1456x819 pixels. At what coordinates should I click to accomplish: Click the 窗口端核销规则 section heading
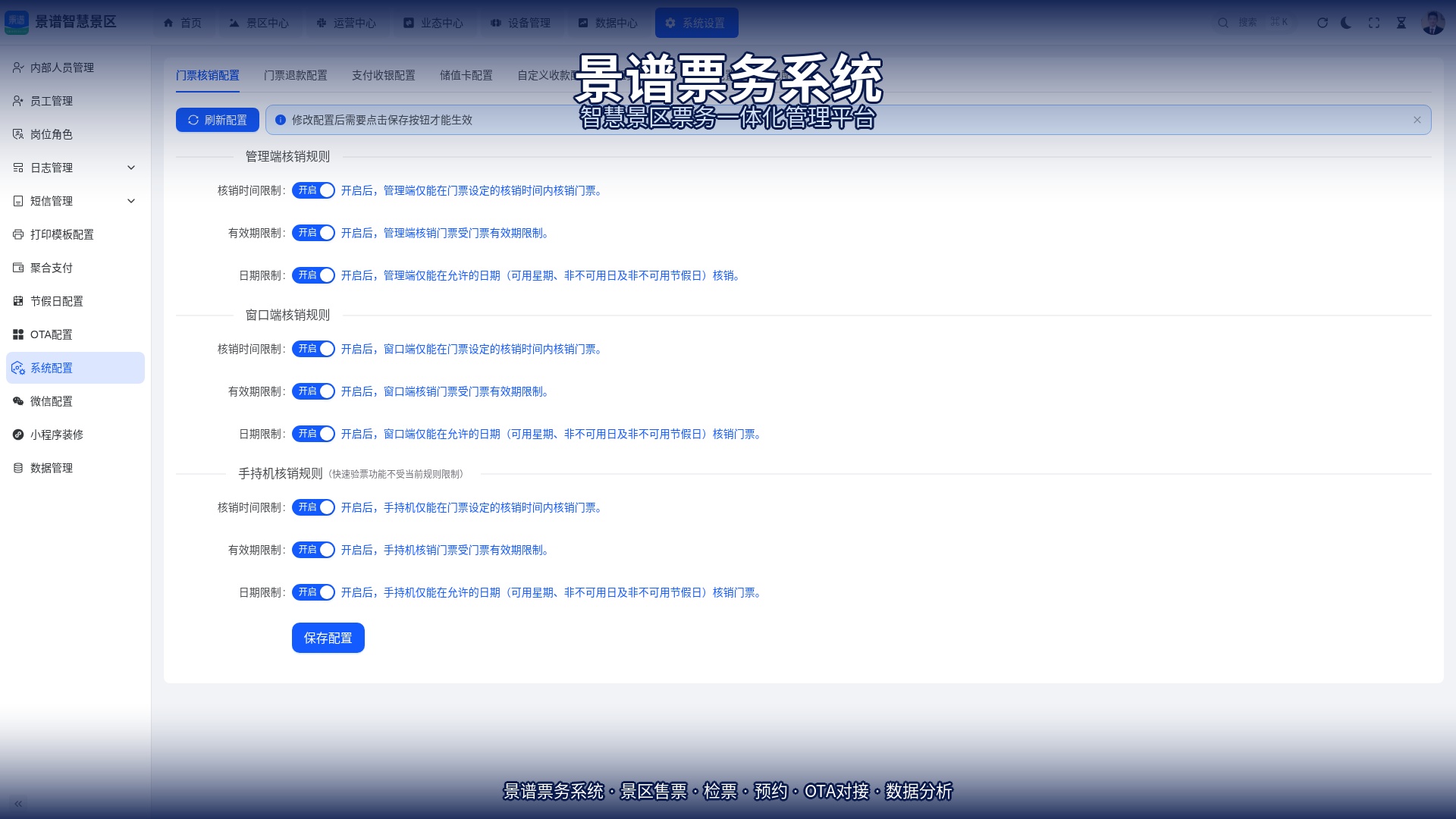tap(287, 315)
